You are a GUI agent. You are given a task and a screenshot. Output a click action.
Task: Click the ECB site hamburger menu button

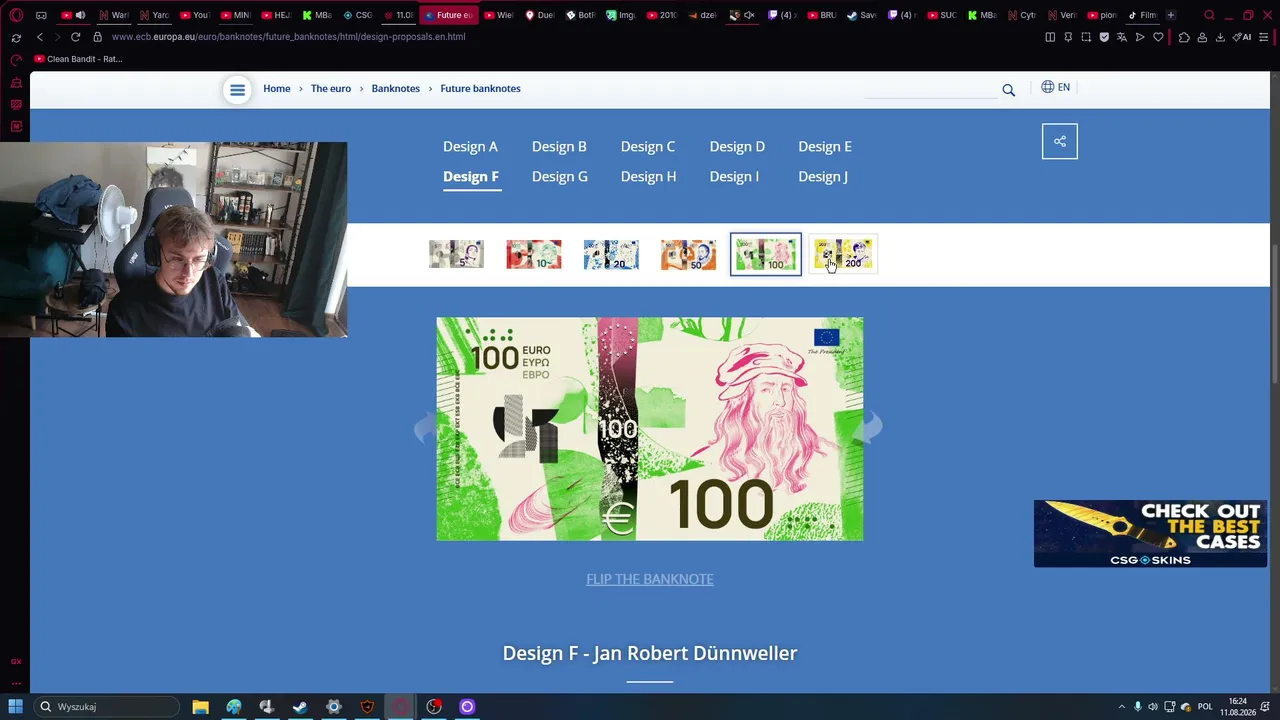tap(237, 90)
